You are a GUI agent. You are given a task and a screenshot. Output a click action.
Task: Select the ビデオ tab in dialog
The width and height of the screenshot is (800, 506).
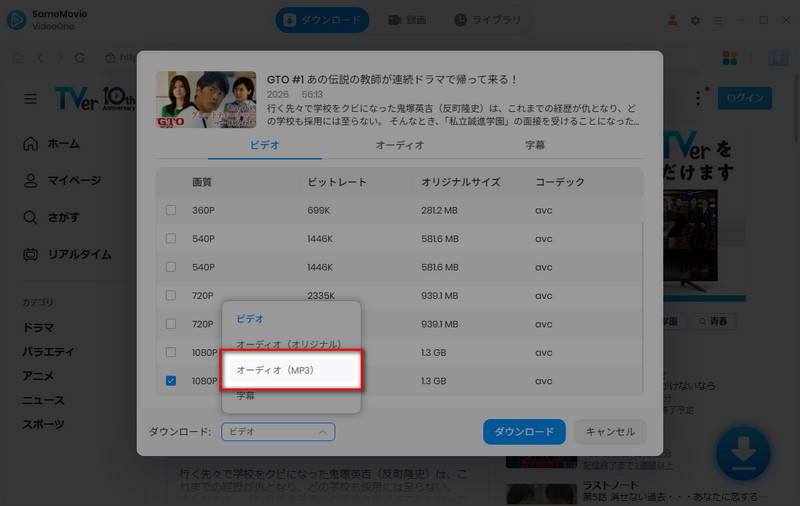pos(265,145)
